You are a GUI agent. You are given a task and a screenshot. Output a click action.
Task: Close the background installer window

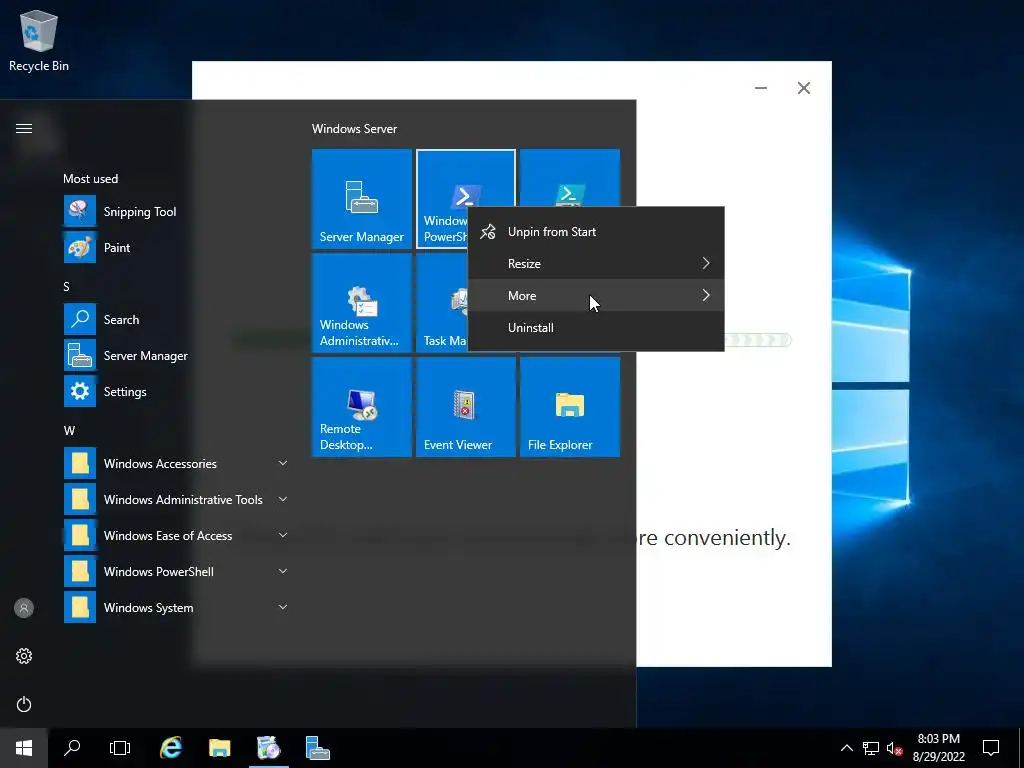coord(804,88)
